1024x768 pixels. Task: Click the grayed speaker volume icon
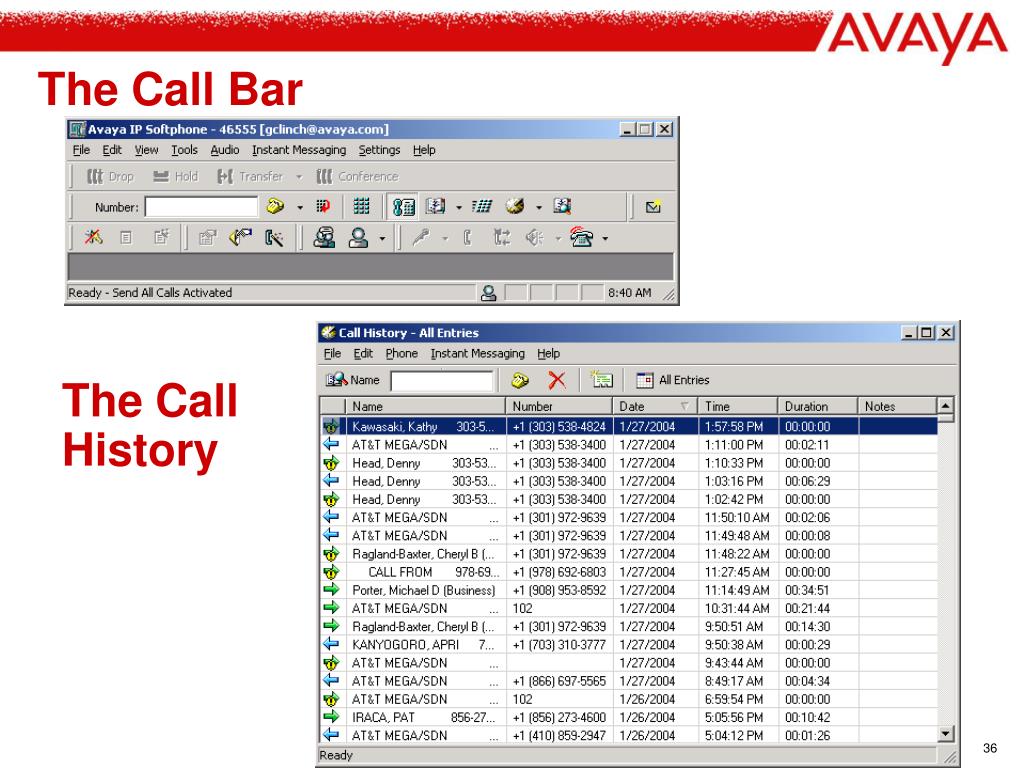click(x=535, y=238)
